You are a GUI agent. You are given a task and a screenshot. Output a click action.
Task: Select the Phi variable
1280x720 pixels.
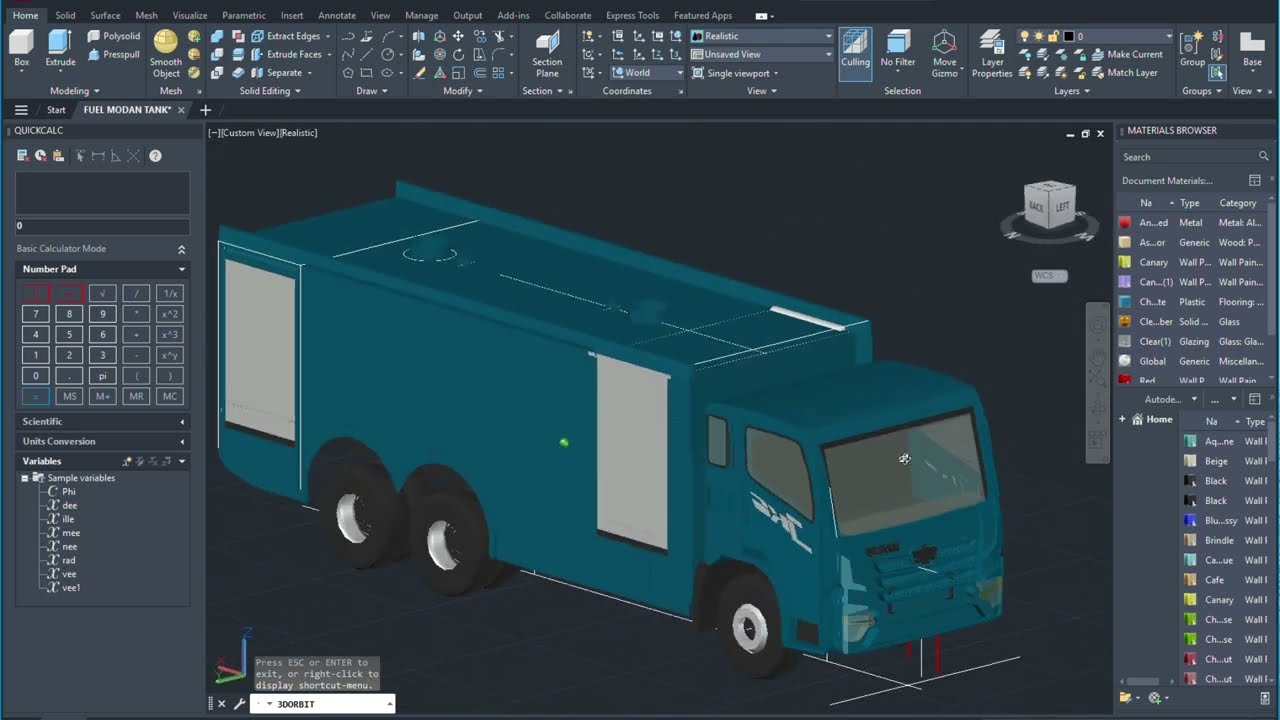point(68,492)
